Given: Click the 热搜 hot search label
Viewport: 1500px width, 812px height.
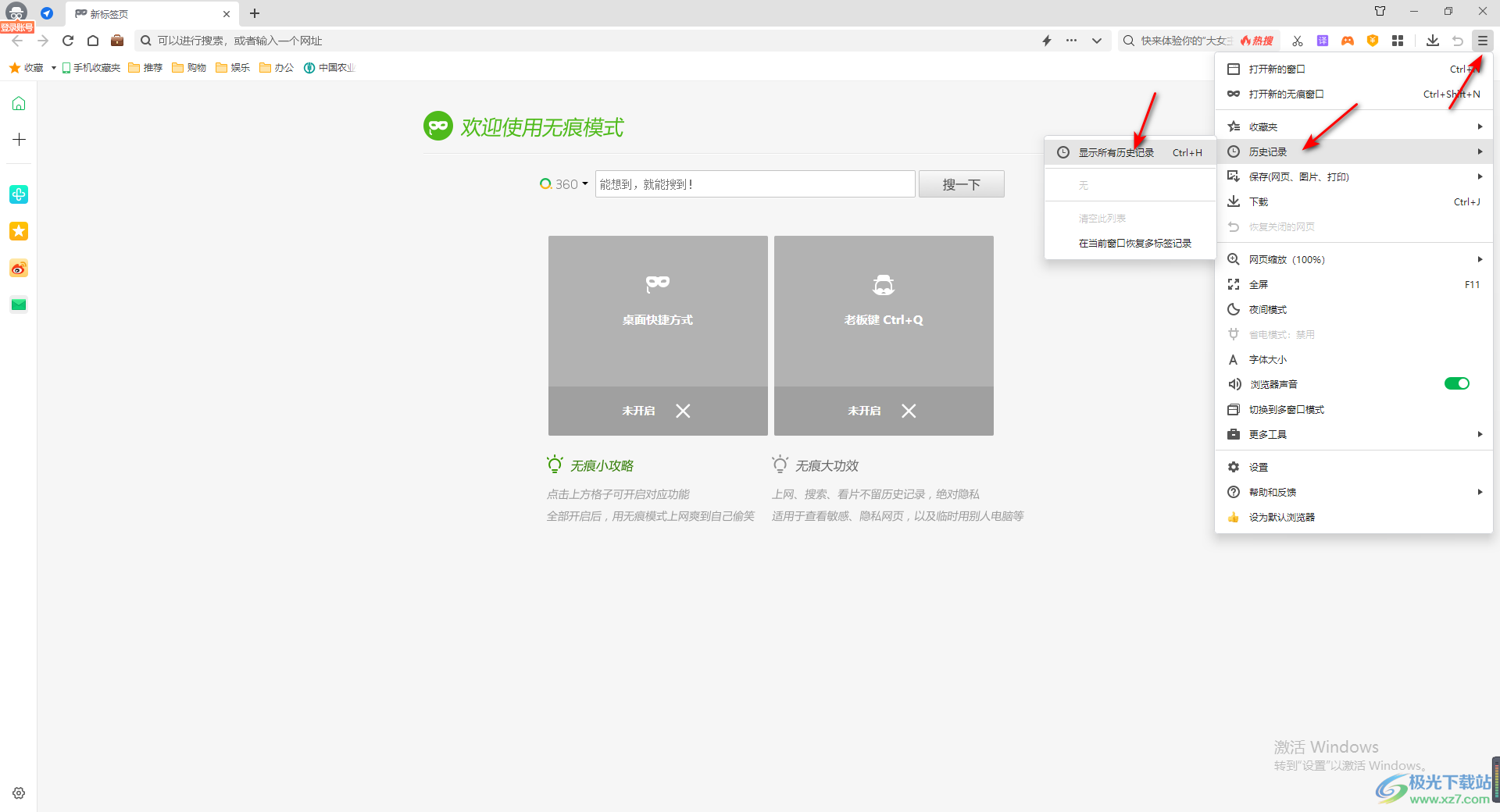Looking at the screenshot, I should pyautogui.click(x=1257, y=41).
